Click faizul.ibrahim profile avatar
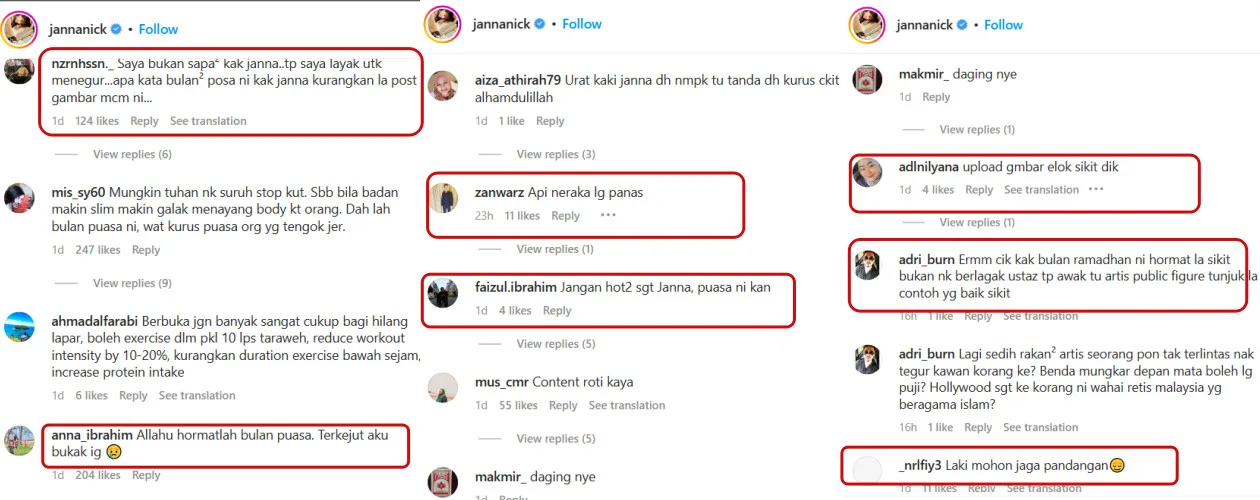 point(443,292)
